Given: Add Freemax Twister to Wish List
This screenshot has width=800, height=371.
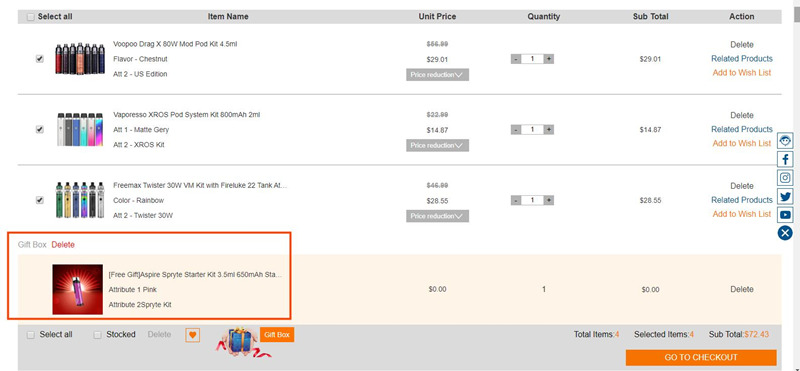Looking at the screenshot, I should pyautogui.click(x=742, y=214).
